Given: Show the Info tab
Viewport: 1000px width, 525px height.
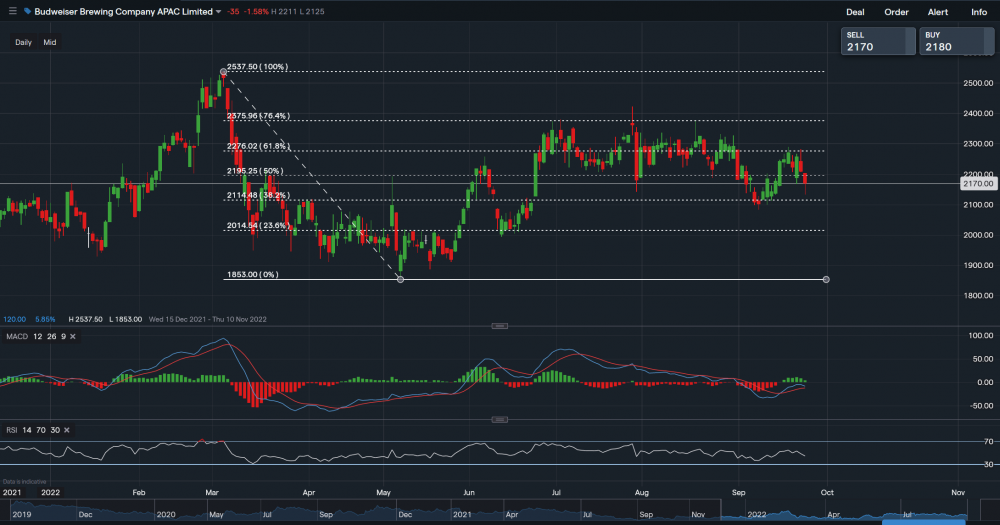Looking at the screenshot, I should tap(979, 12).
